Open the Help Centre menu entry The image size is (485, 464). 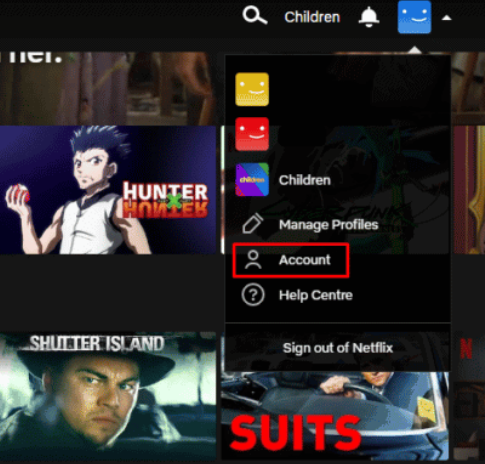click(316, 295)
